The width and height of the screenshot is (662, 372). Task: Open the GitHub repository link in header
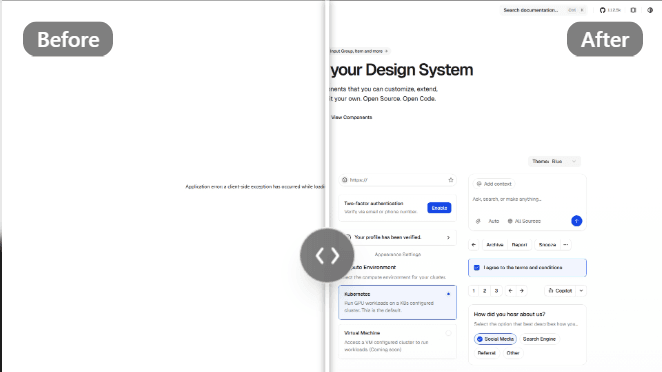[x=610, y=10]
